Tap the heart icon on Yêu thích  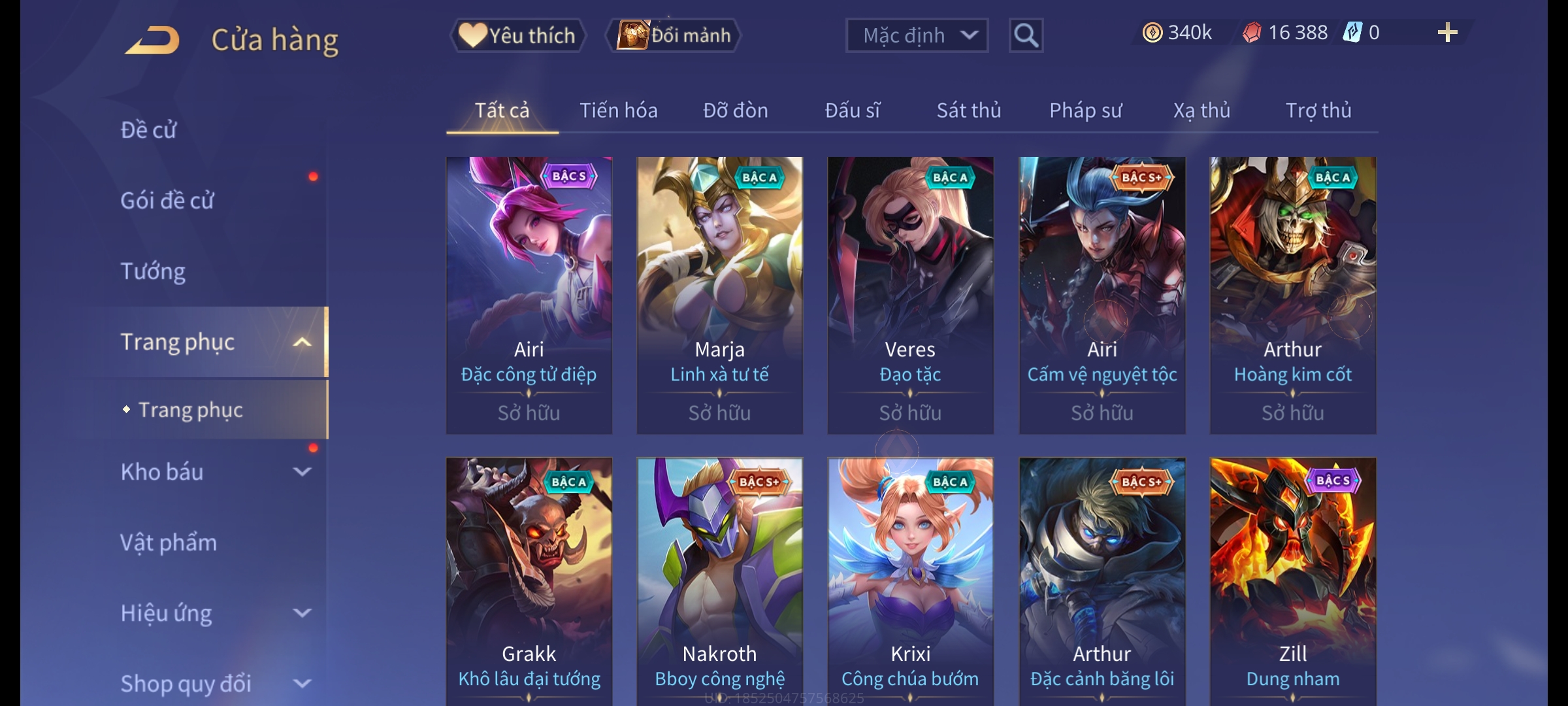(x=472, y=35)
